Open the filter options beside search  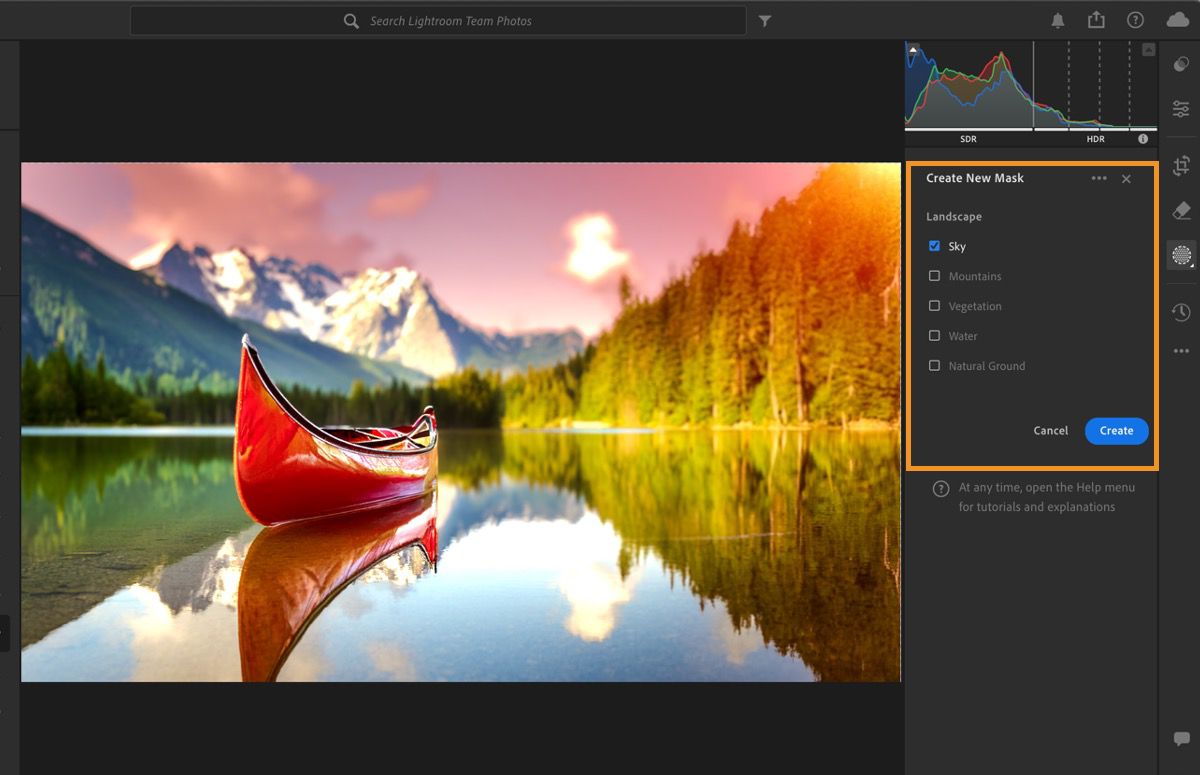coord(765,20)
